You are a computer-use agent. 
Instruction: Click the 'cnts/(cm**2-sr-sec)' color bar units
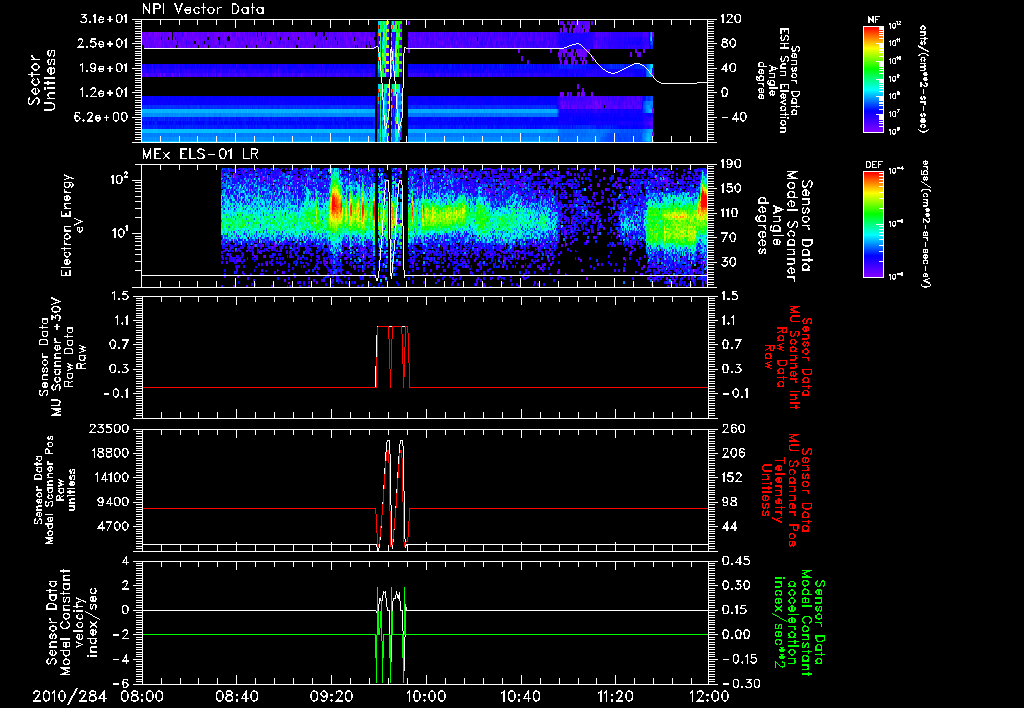point(923,78)
